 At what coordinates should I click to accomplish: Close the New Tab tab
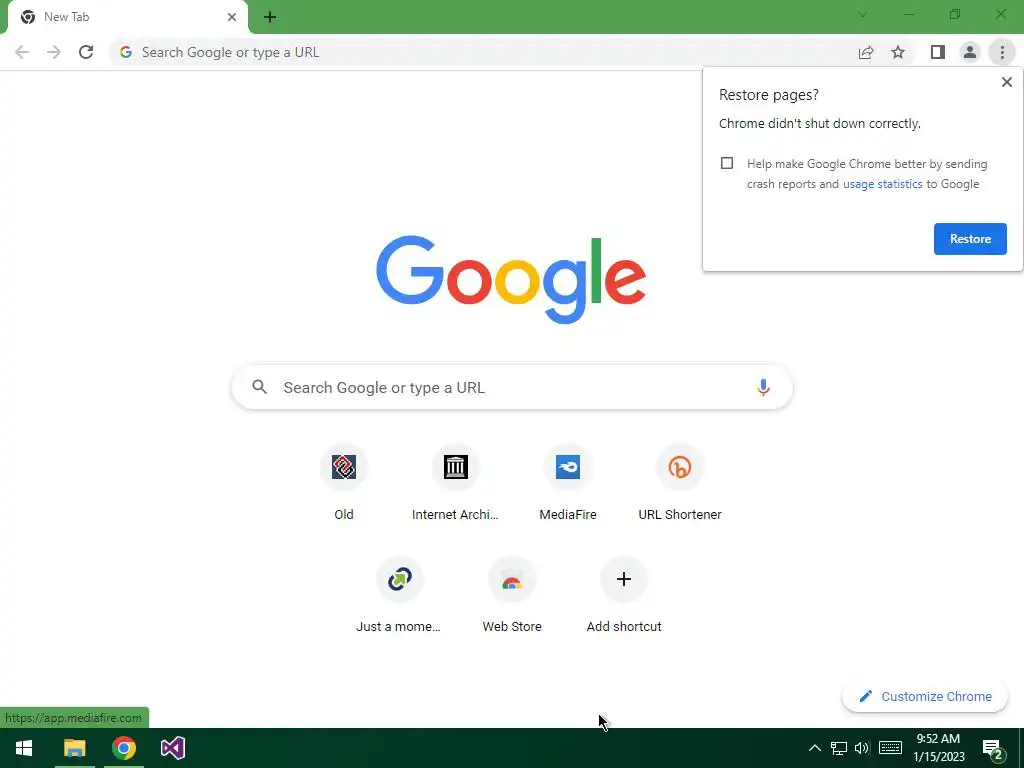point(232,17)
